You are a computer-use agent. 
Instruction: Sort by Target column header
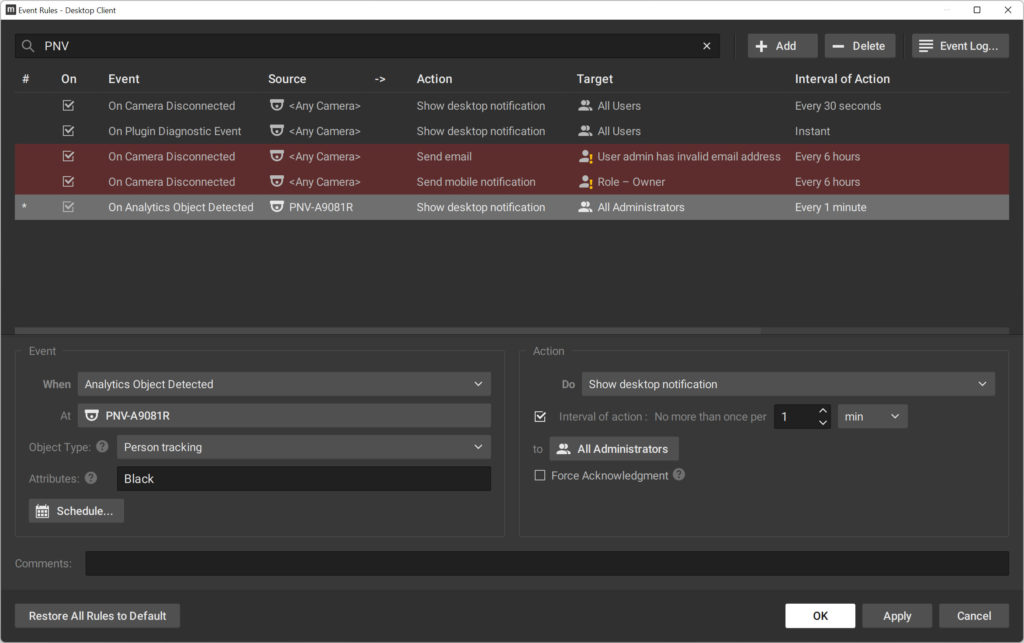tap(594, 79)
